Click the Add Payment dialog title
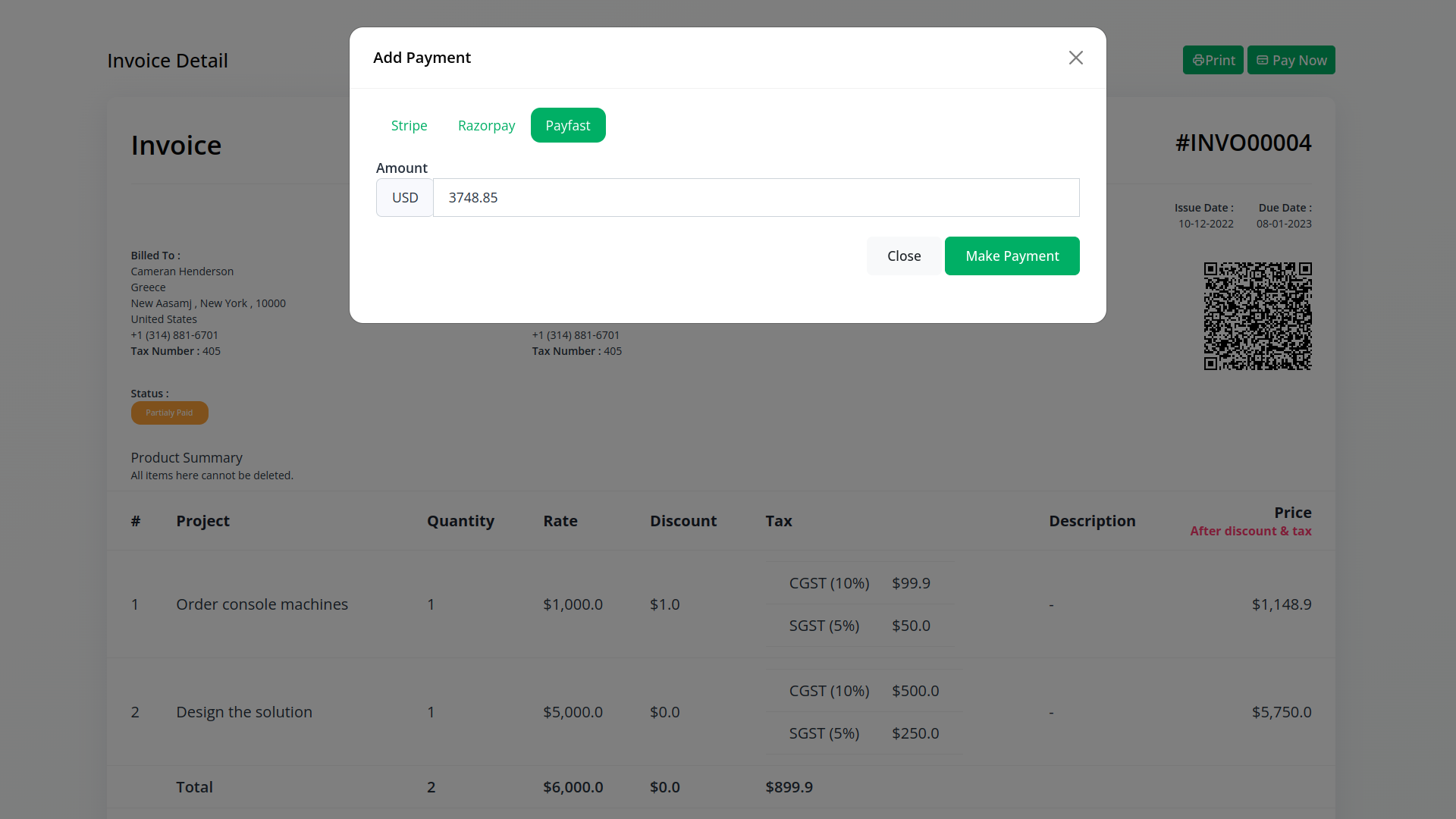The height and width of the screenshot is (819, 1456). (422, 58)
